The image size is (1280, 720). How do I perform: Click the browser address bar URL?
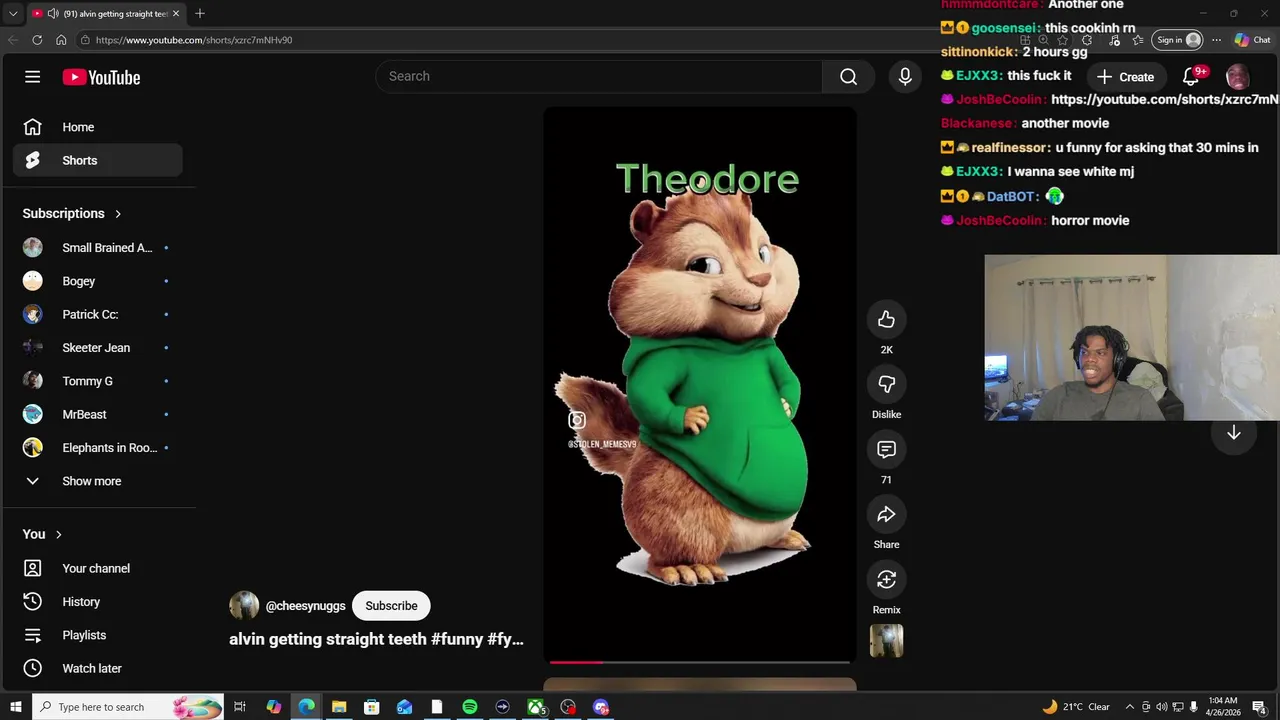[x=194, y=40]
